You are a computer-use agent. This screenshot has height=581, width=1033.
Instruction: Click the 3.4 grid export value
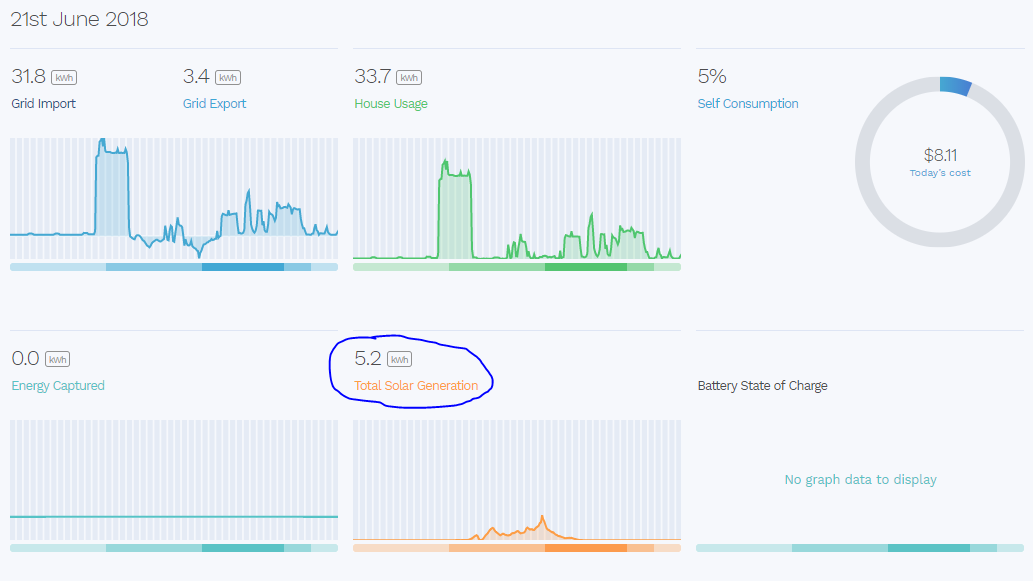click(196, 76)
